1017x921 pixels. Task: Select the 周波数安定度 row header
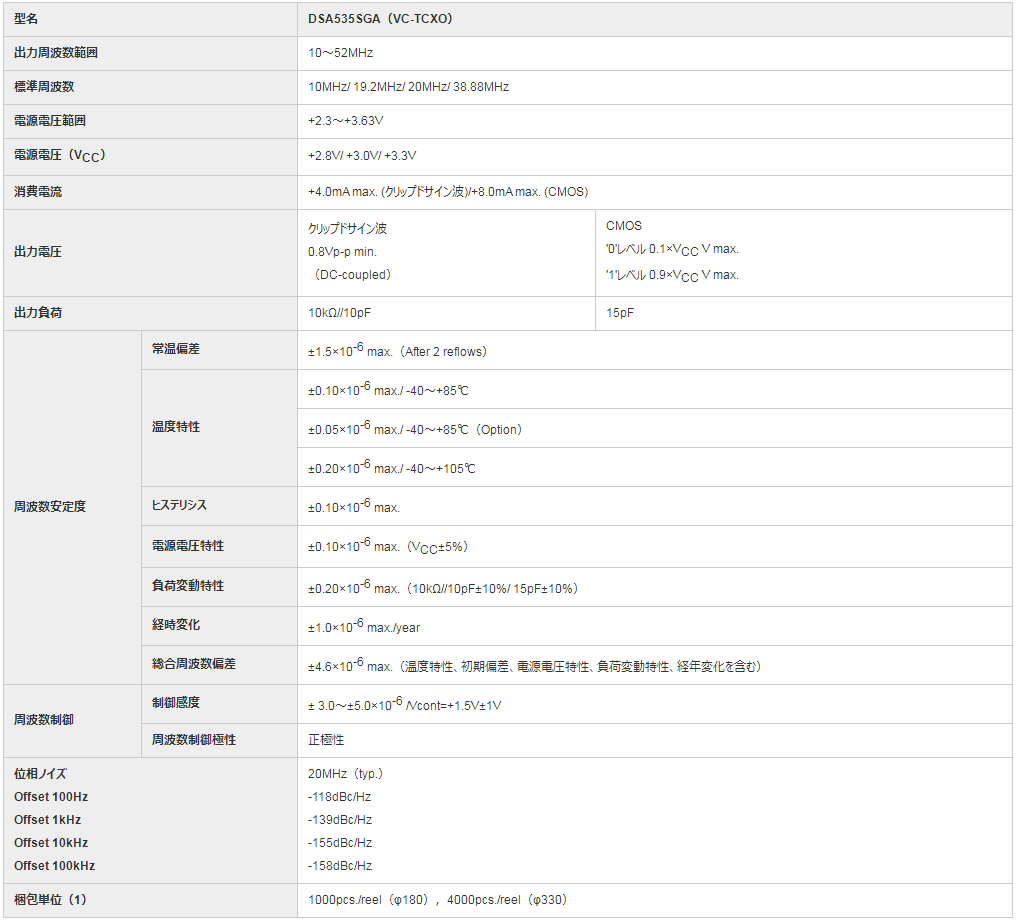[x=50, y=507]
